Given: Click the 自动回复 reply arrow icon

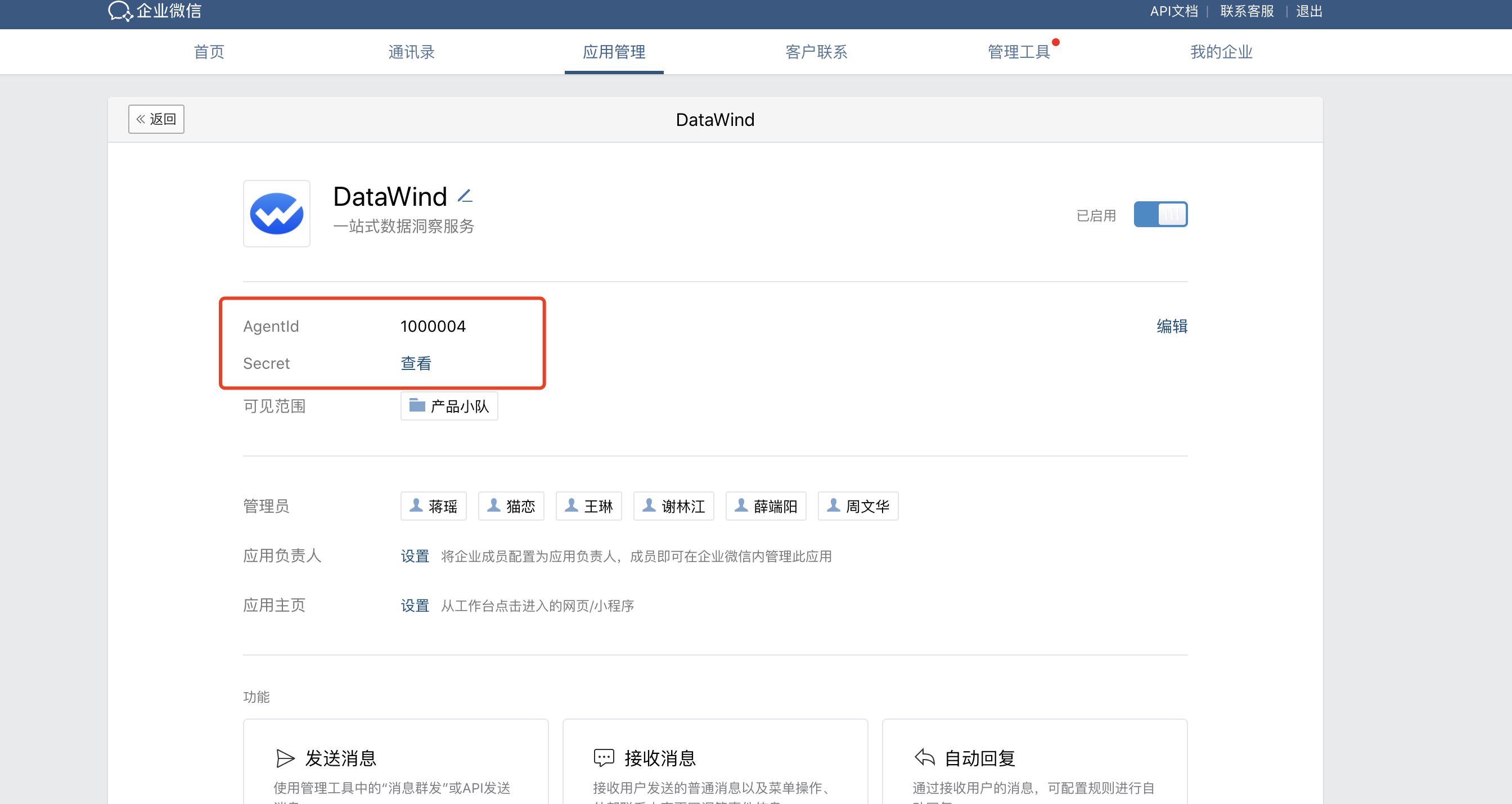Looking at the screenshot, I should [x=924, y=757].
